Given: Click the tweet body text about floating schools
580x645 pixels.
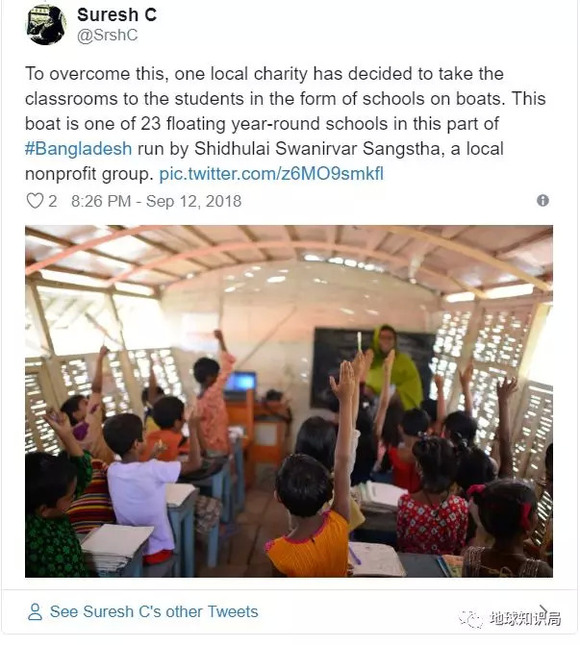Looking at the screenshot, I should coord(285,124).
